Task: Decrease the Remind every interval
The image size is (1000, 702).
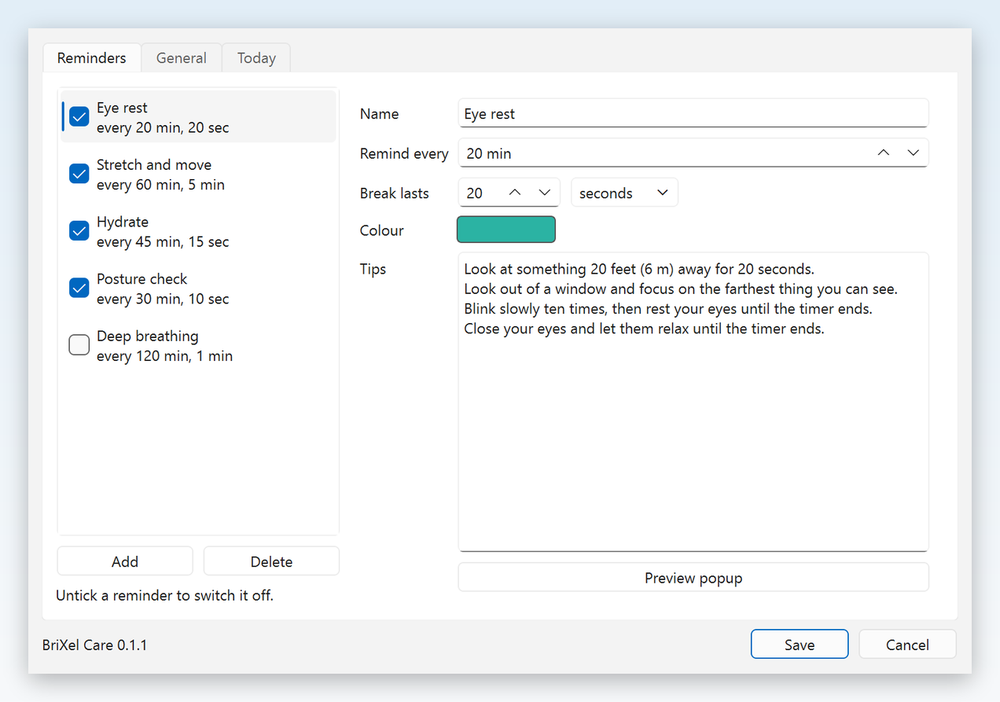Action: [913, 153]
